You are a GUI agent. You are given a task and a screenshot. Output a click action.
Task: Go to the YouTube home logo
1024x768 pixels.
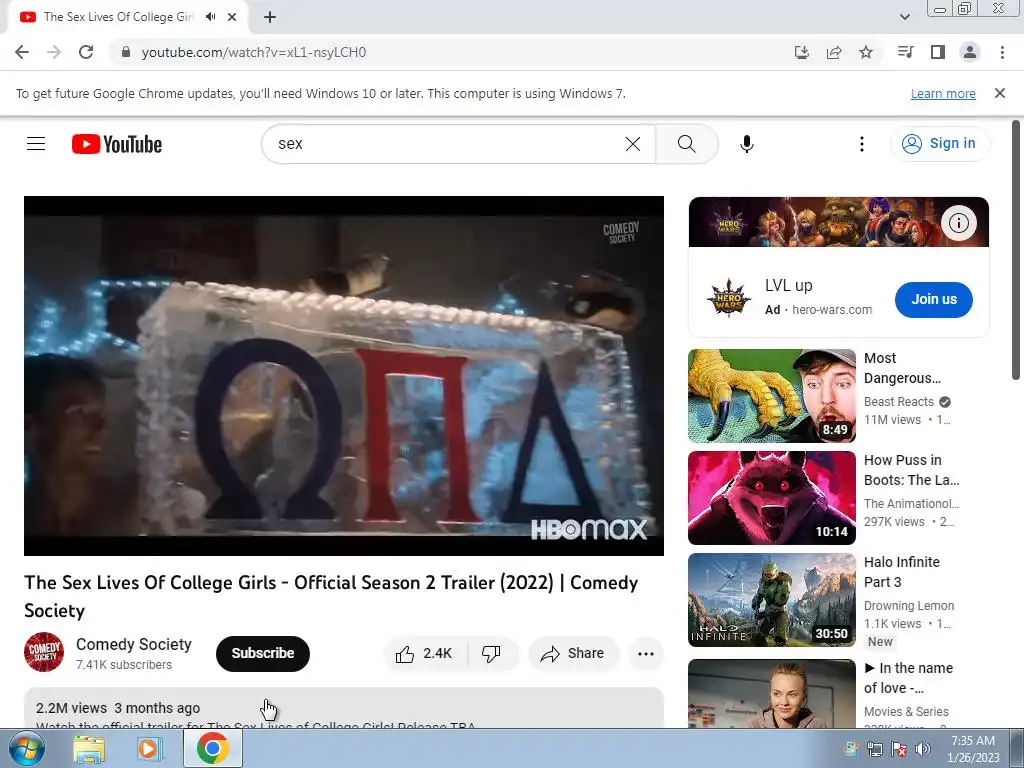pos(117,144)
